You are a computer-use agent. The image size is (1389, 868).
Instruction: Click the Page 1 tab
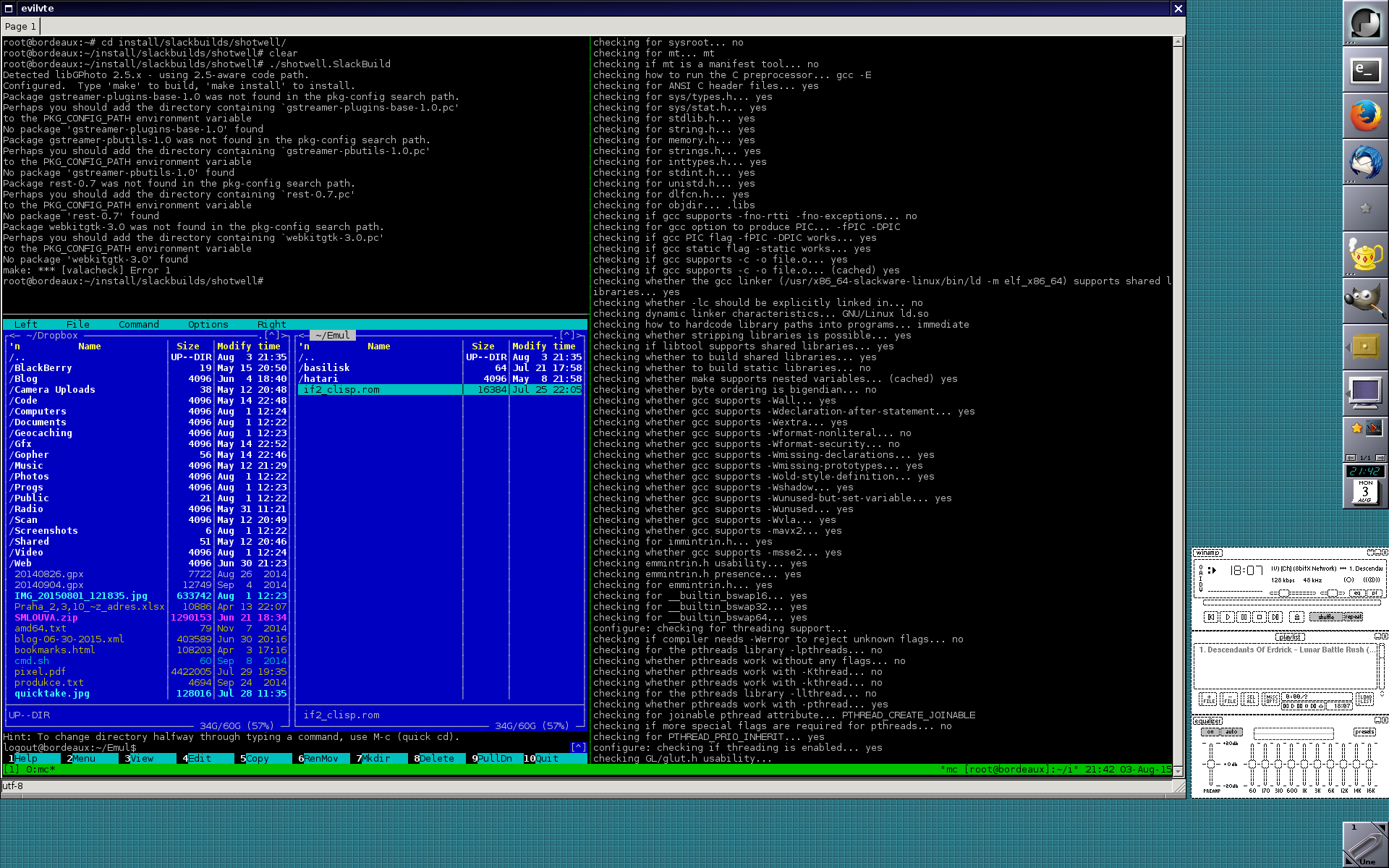pyautogui.click(x=20, y=27)
